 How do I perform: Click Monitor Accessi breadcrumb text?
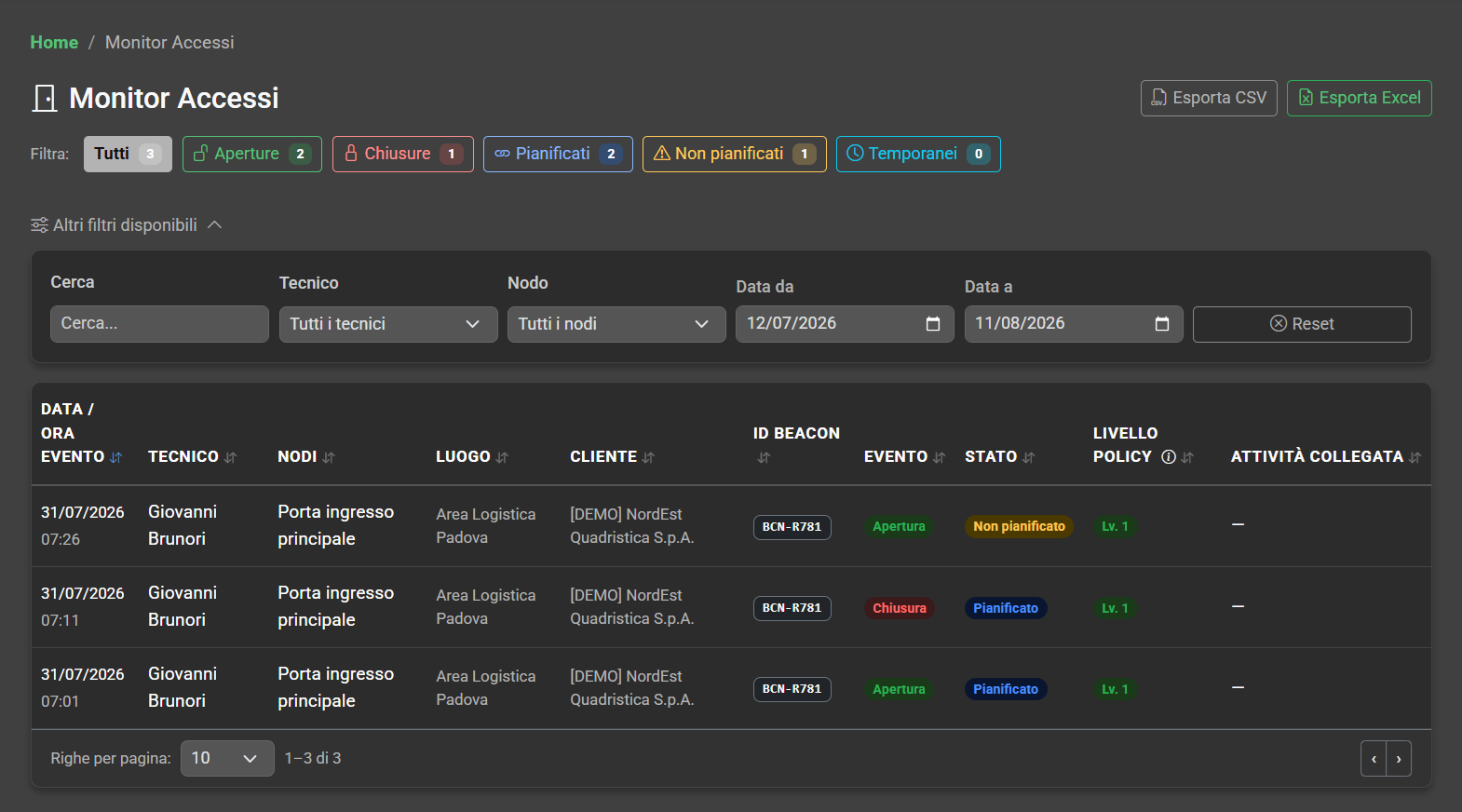169,42
